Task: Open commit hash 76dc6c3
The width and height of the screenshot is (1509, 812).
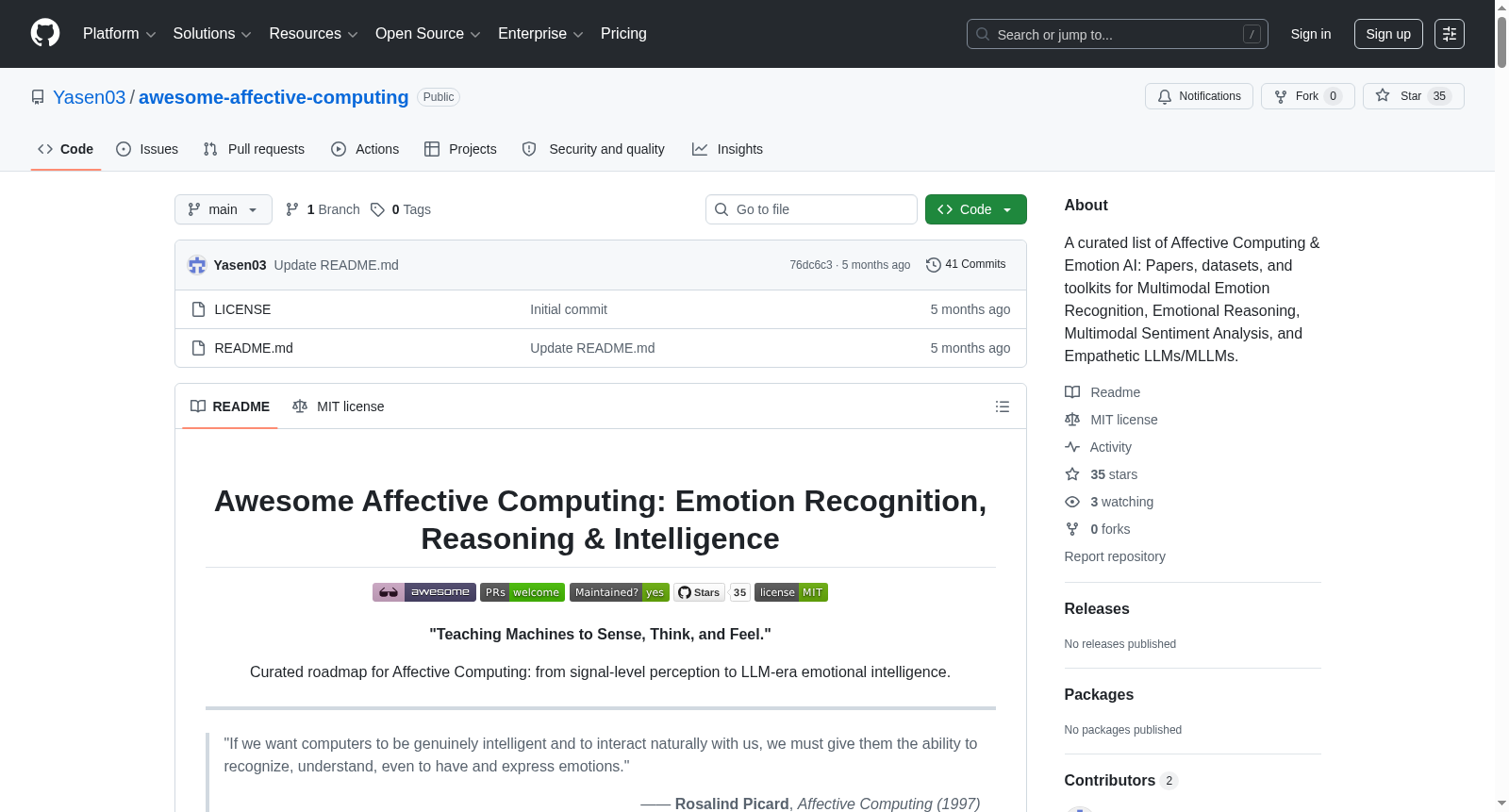Action: pyautogui.click(x=811, y=265)
